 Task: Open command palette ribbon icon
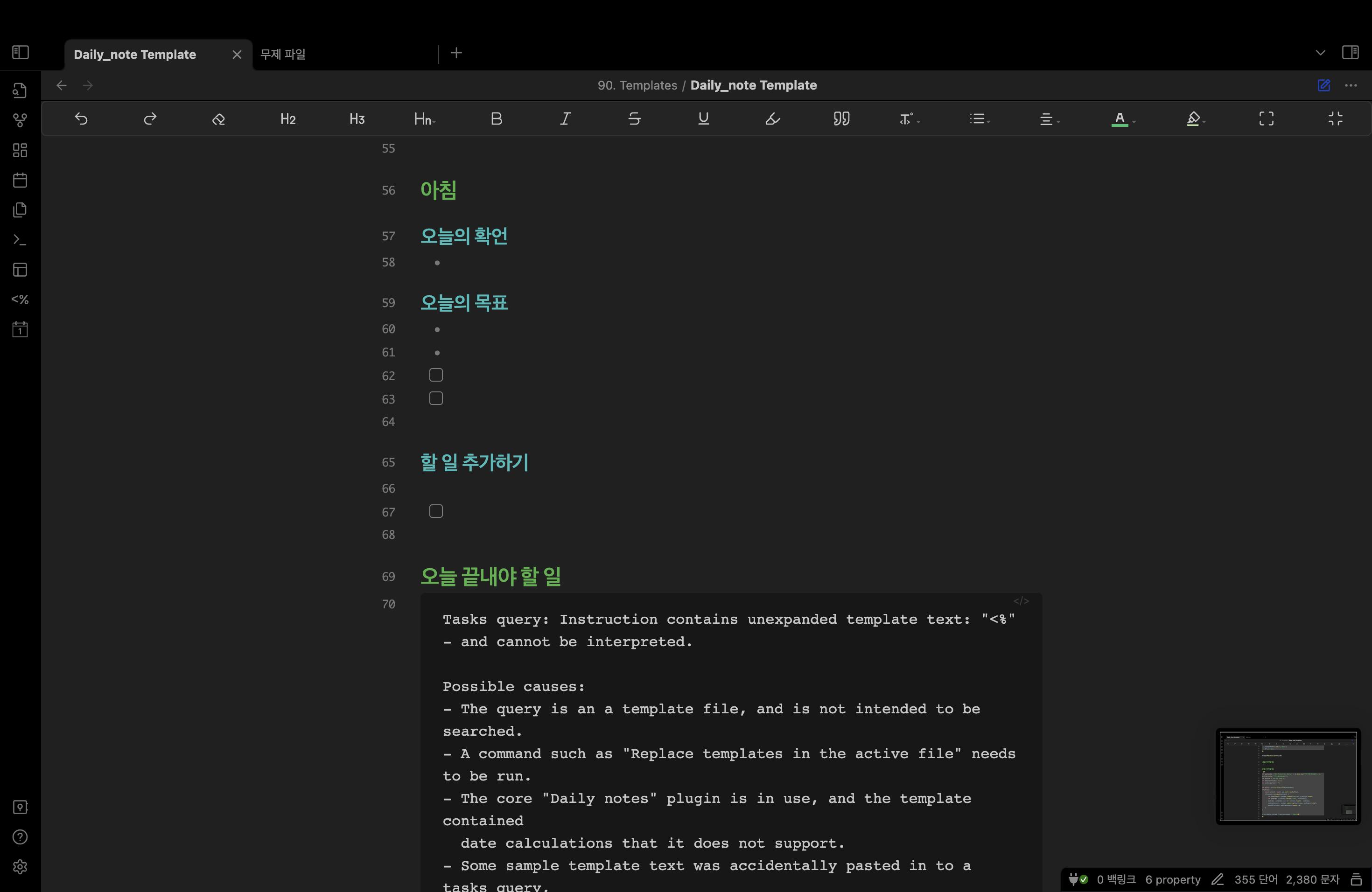pos(20,240)
